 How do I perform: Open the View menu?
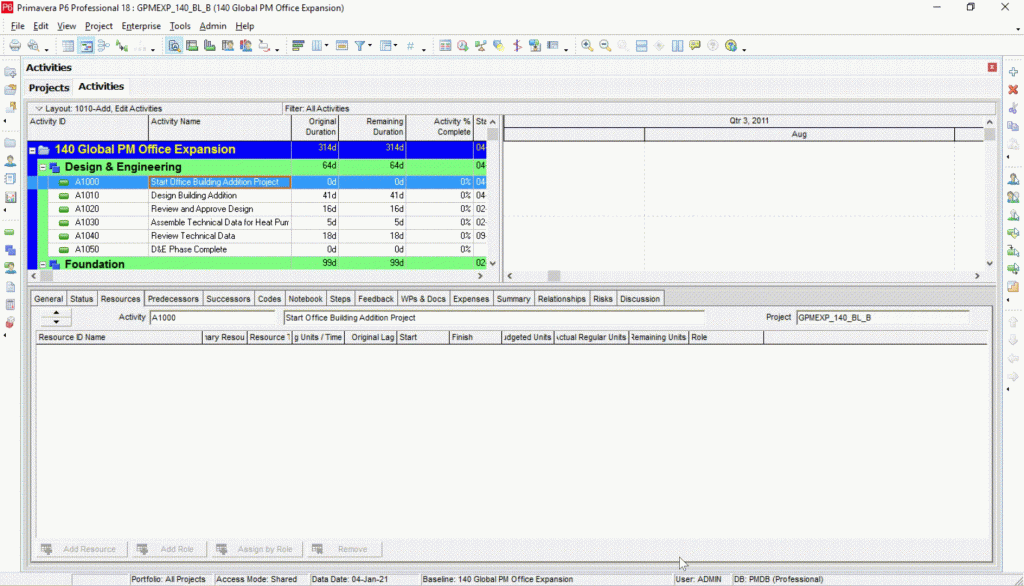(x=66, y=26)
